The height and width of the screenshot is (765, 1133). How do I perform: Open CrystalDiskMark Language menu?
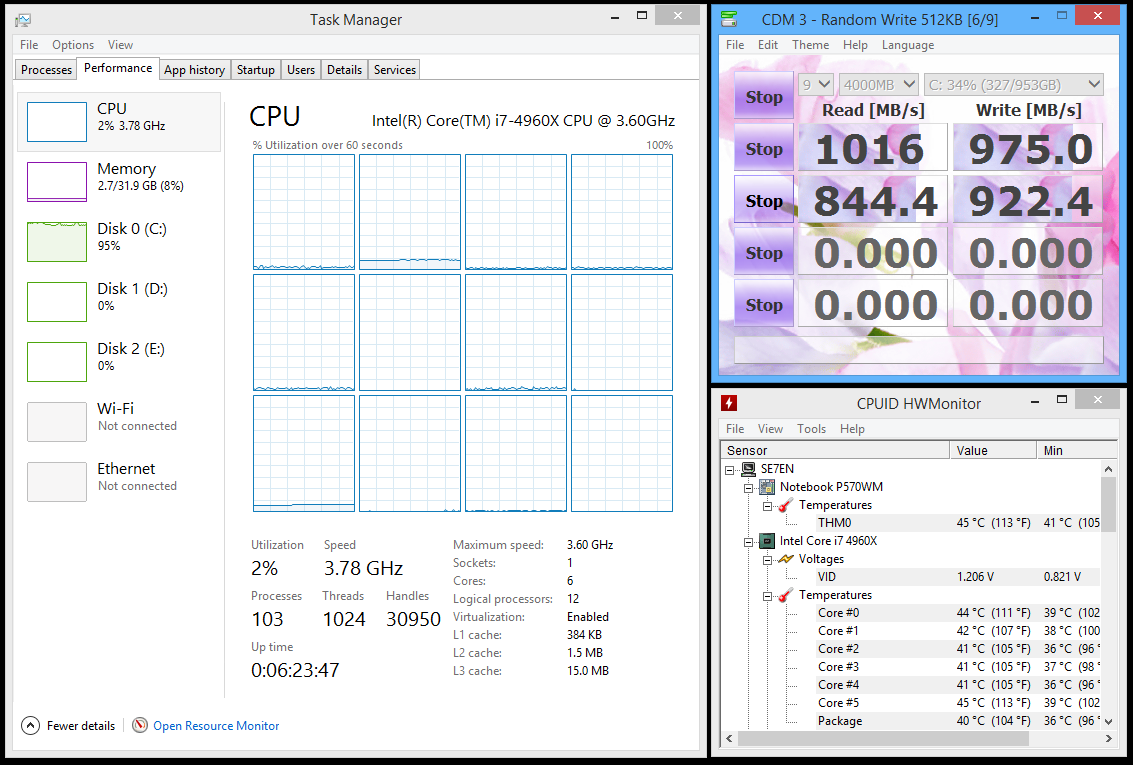pyautogui.click(x=908, y=45)
